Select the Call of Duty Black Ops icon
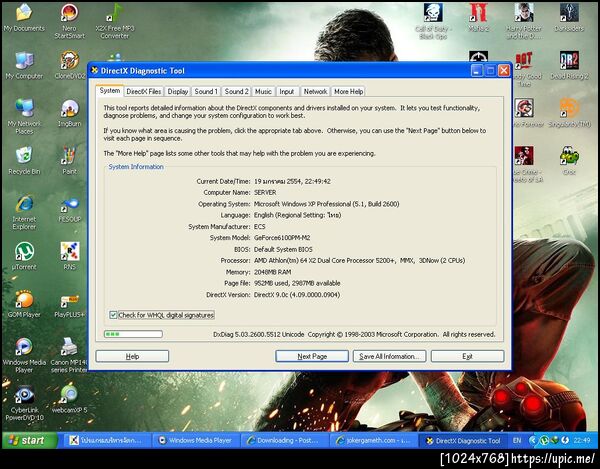600x469 pixels. 433,21
